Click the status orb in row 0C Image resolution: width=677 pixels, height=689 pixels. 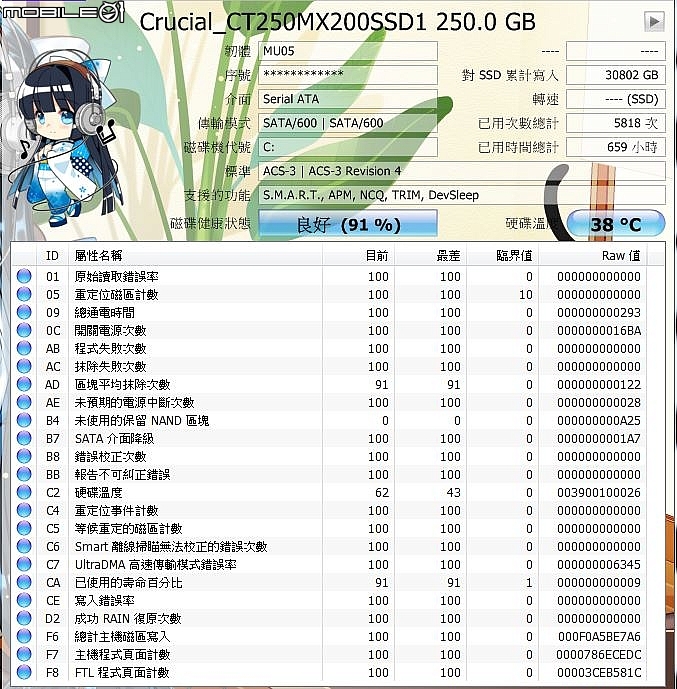pos(24,330)
